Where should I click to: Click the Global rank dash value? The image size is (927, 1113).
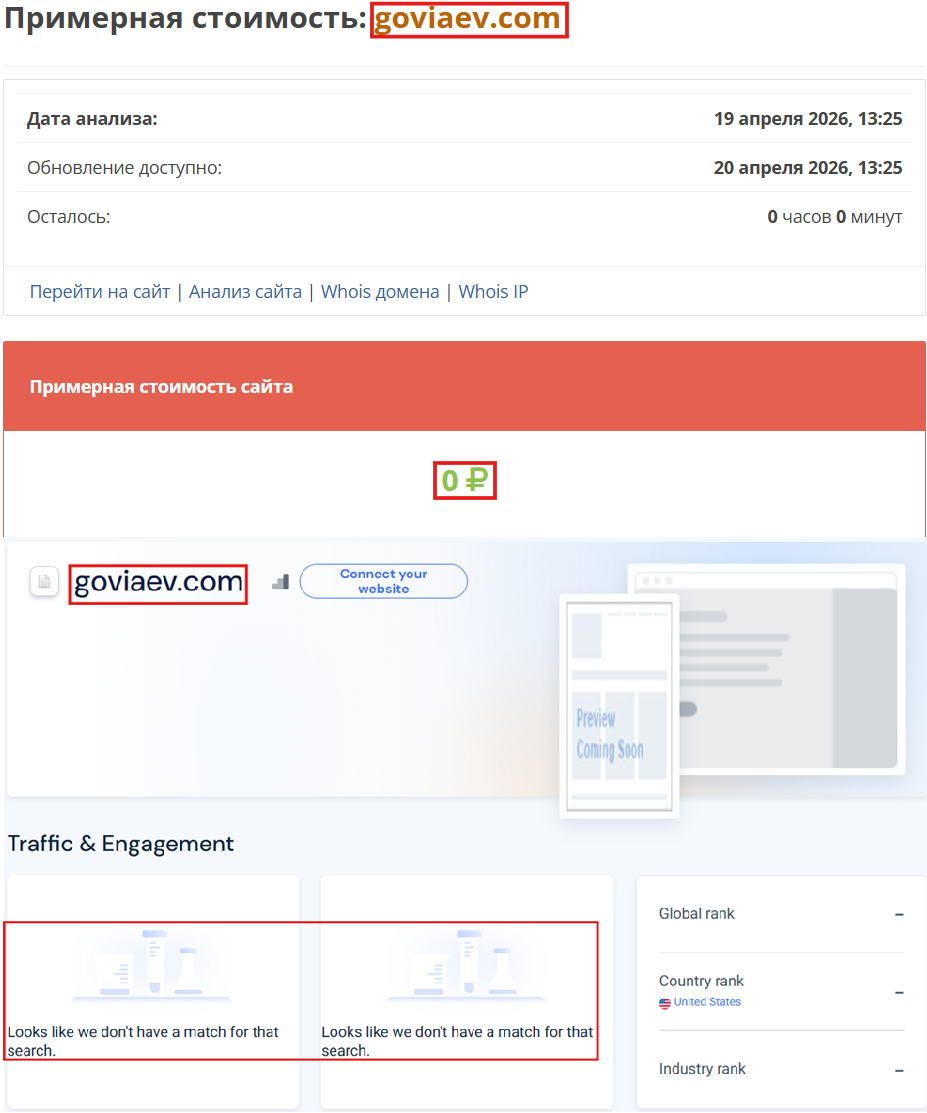click(898, 913)
